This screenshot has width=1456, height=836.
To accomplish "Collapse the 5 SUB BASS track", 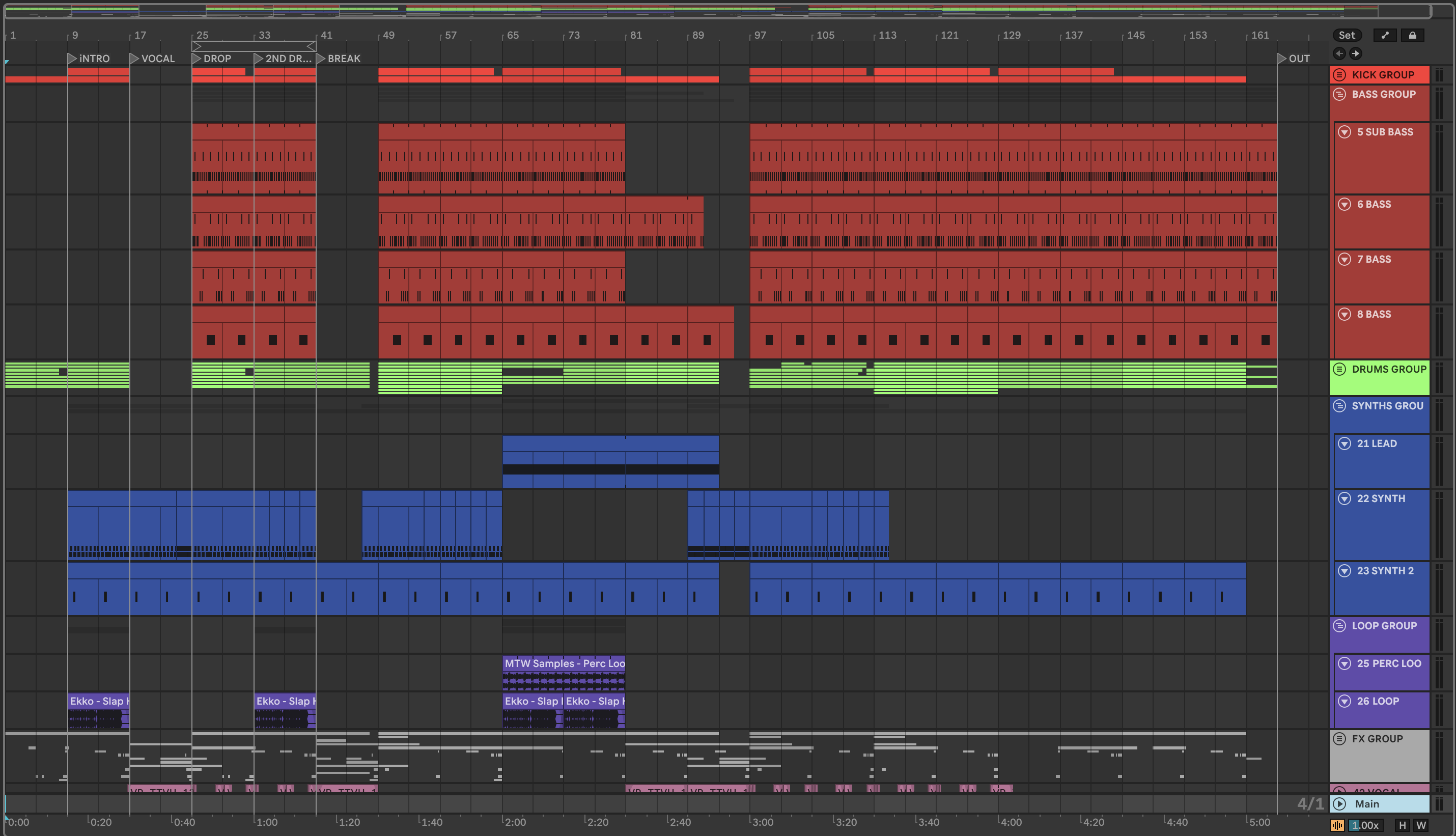I will pyautogui.click(x=1345, y=132).
